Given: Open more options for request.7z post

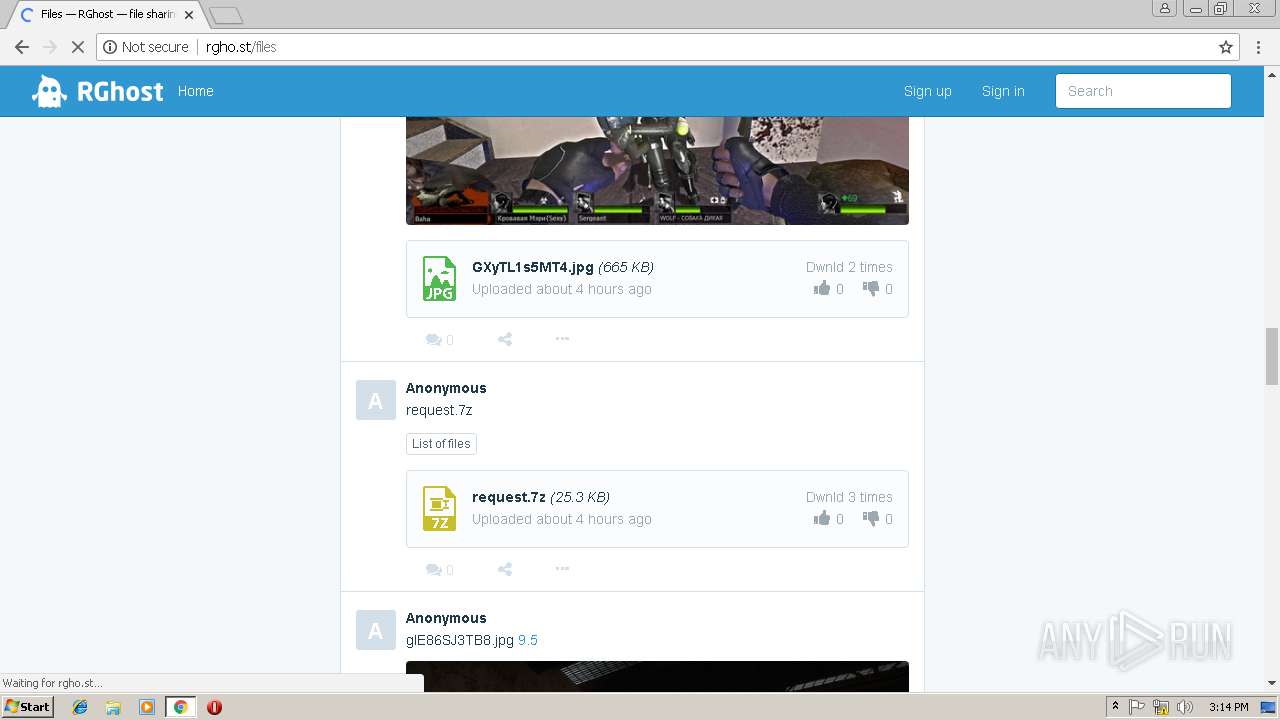Looking at the screenshot, I should tap(562, 569).
